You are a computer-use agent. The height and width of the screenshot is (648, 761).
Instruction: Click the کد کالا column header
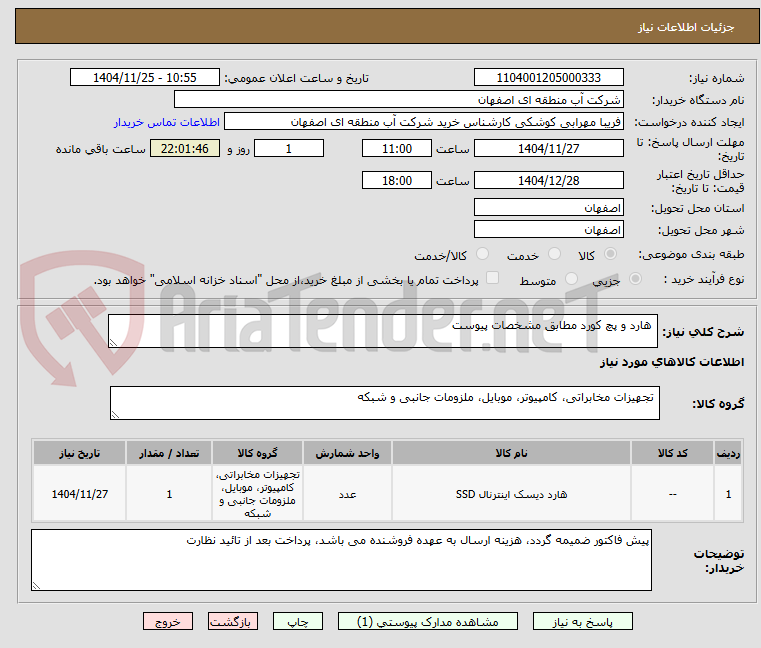click(x=672, y=453)
